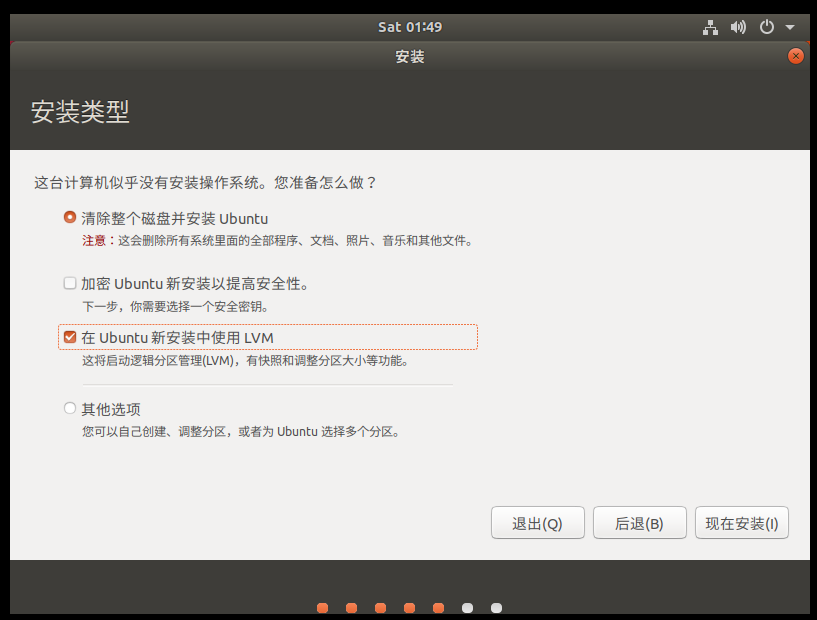Click text 下一步，你需要选择一个安全密钥。

[176, 306]
